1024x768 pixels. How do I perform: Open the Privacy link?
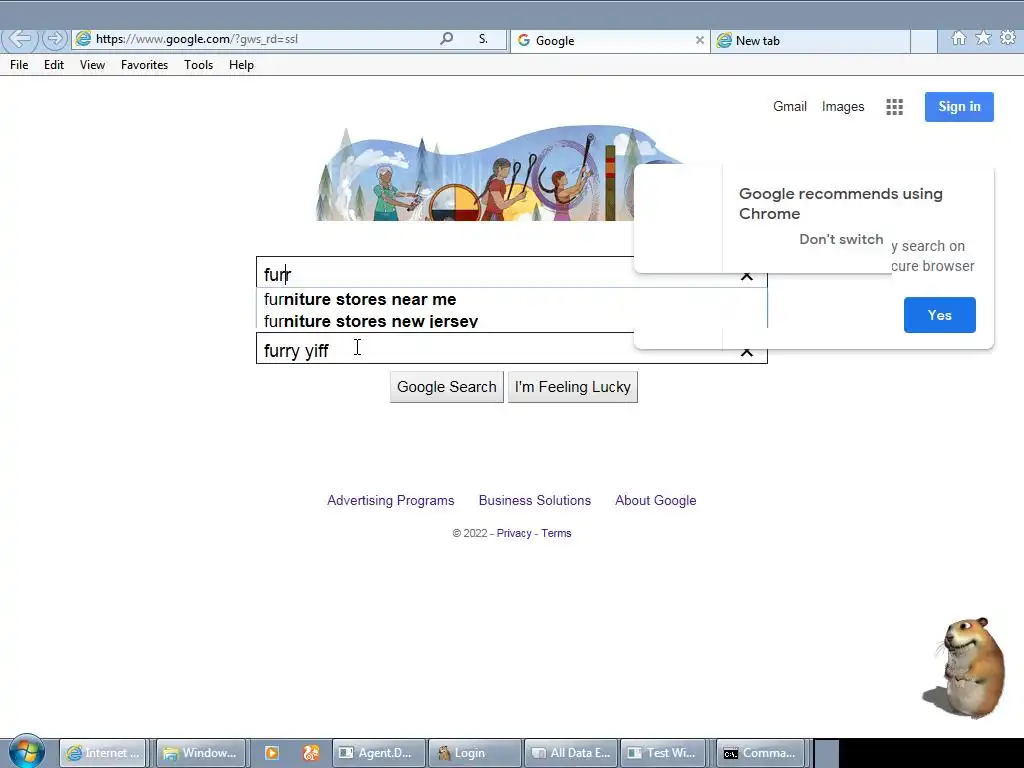click(514, 533)
